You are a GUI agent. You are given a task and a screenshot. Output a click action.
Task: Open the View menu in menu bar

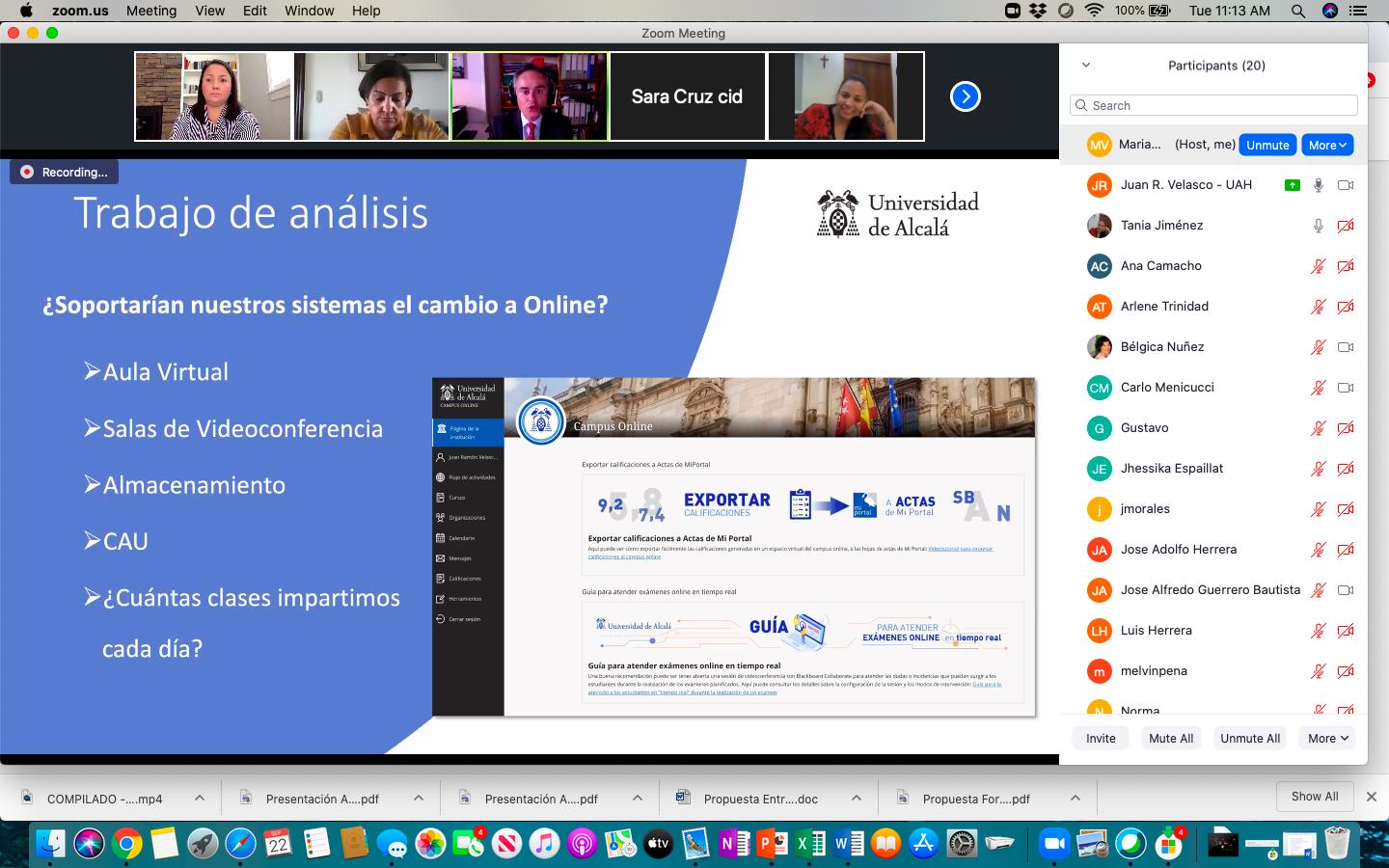(209, 11)
